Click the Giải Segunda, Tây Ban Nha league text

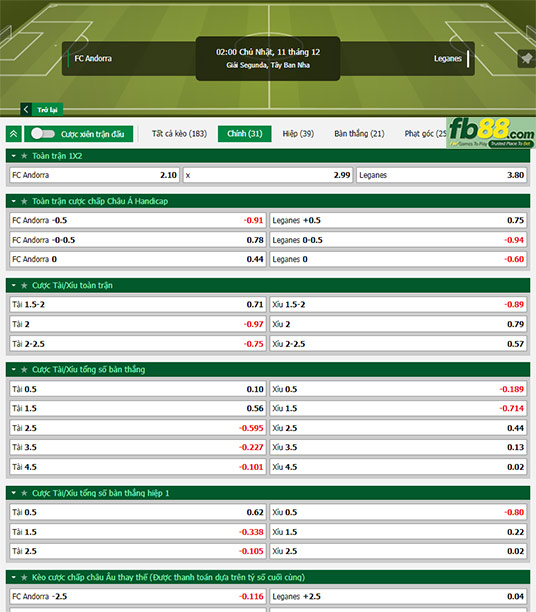268,65
